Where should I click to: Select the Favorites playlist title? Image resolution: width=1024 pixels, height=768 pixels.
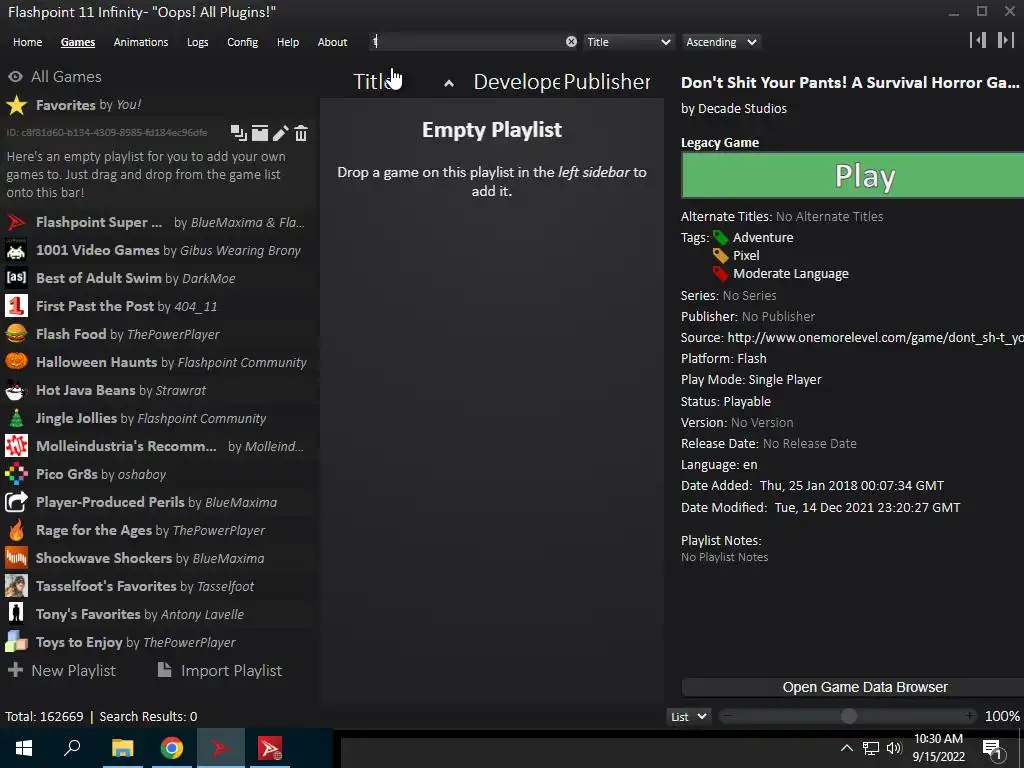(65, 105)
